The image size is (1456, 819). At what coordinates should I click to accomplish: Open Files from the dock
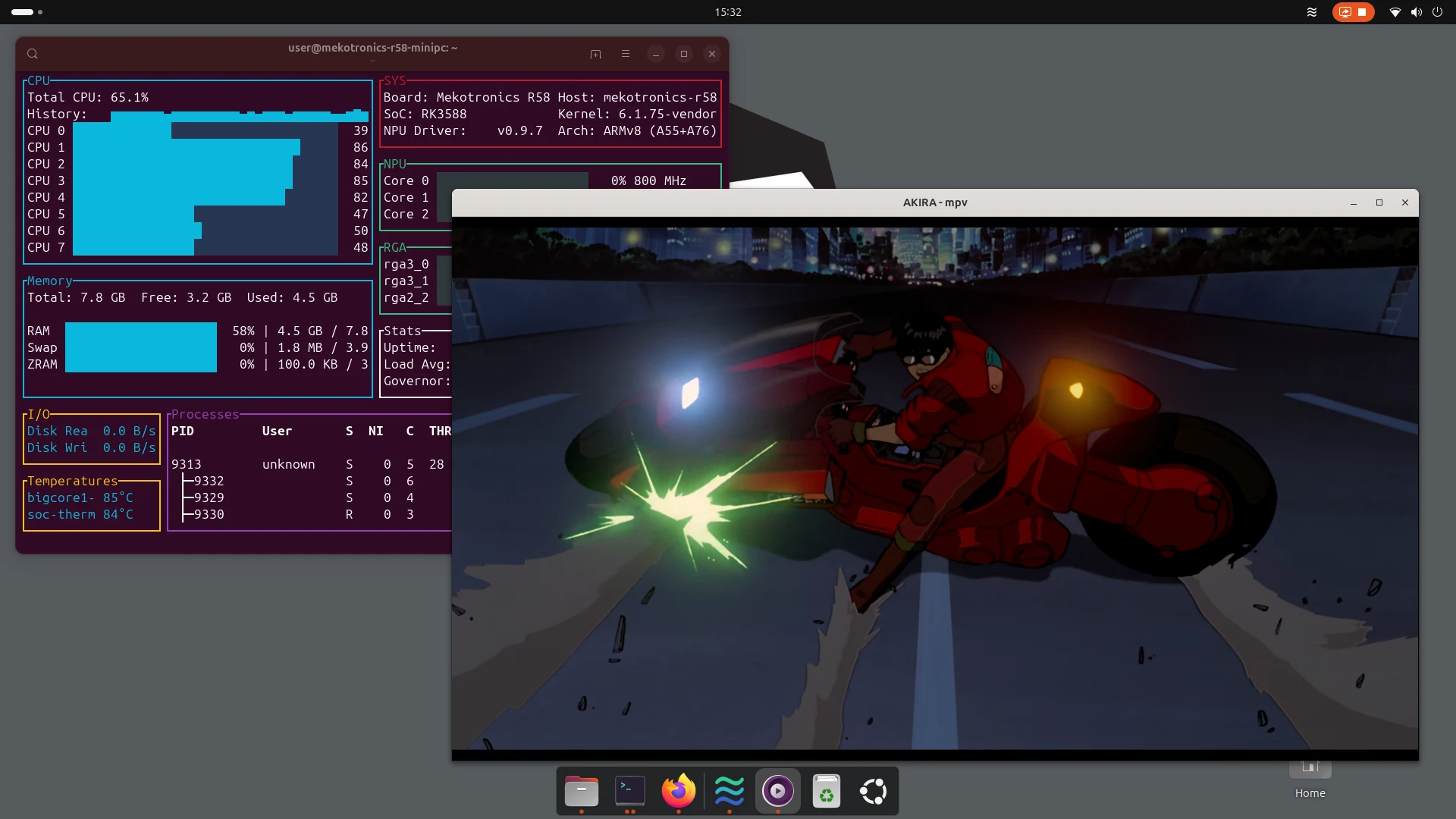tap(582, 791)
